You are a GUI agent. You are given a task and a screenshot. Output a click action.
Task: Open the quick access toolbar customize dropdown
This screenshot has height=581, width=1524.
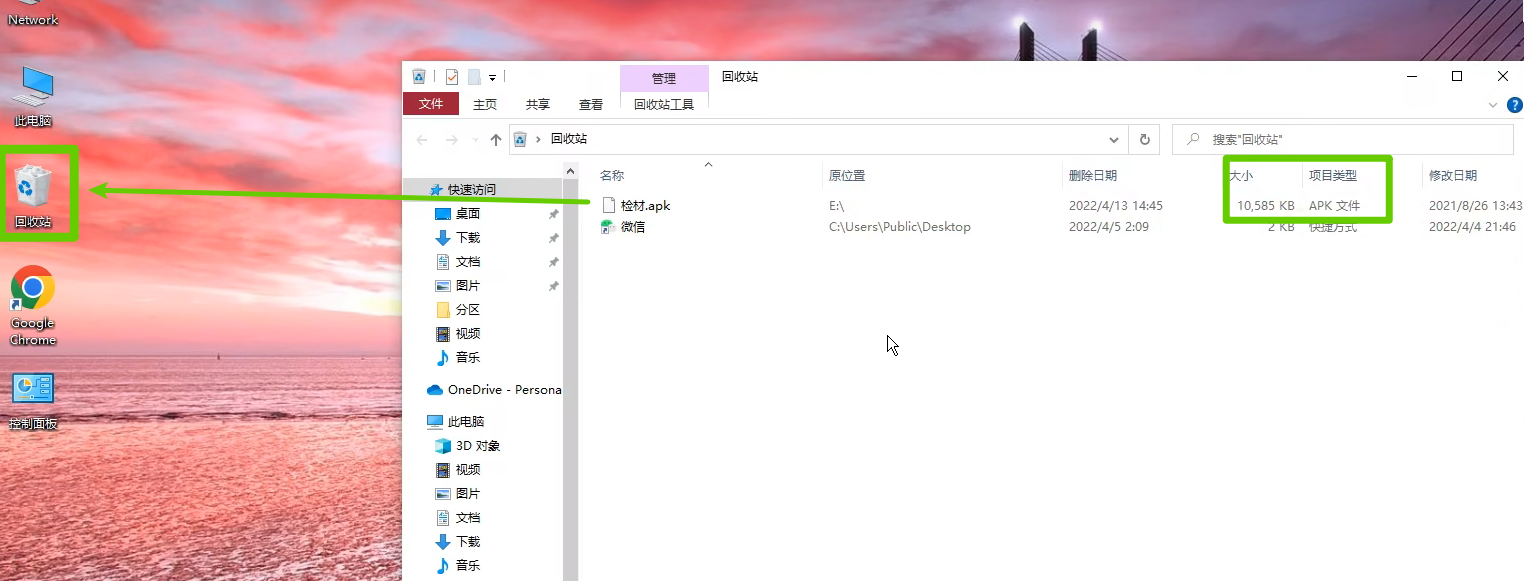(x=493, y=78)
